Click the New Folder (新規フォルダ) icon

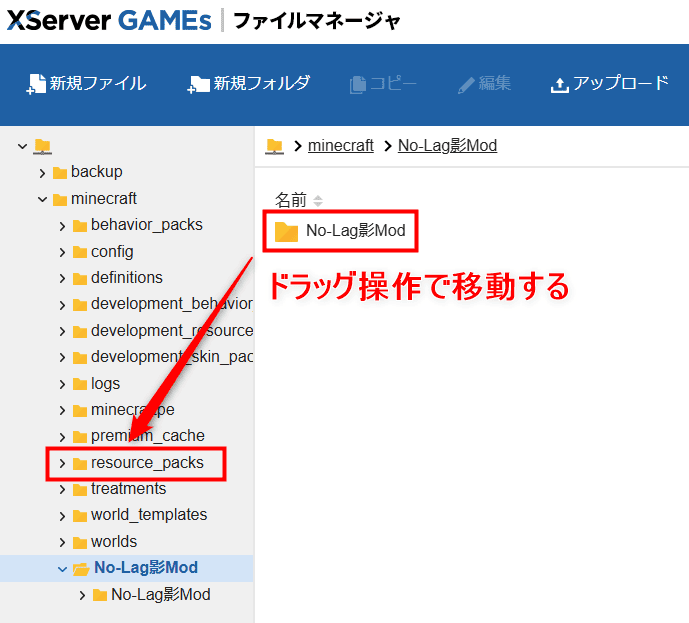199,85
